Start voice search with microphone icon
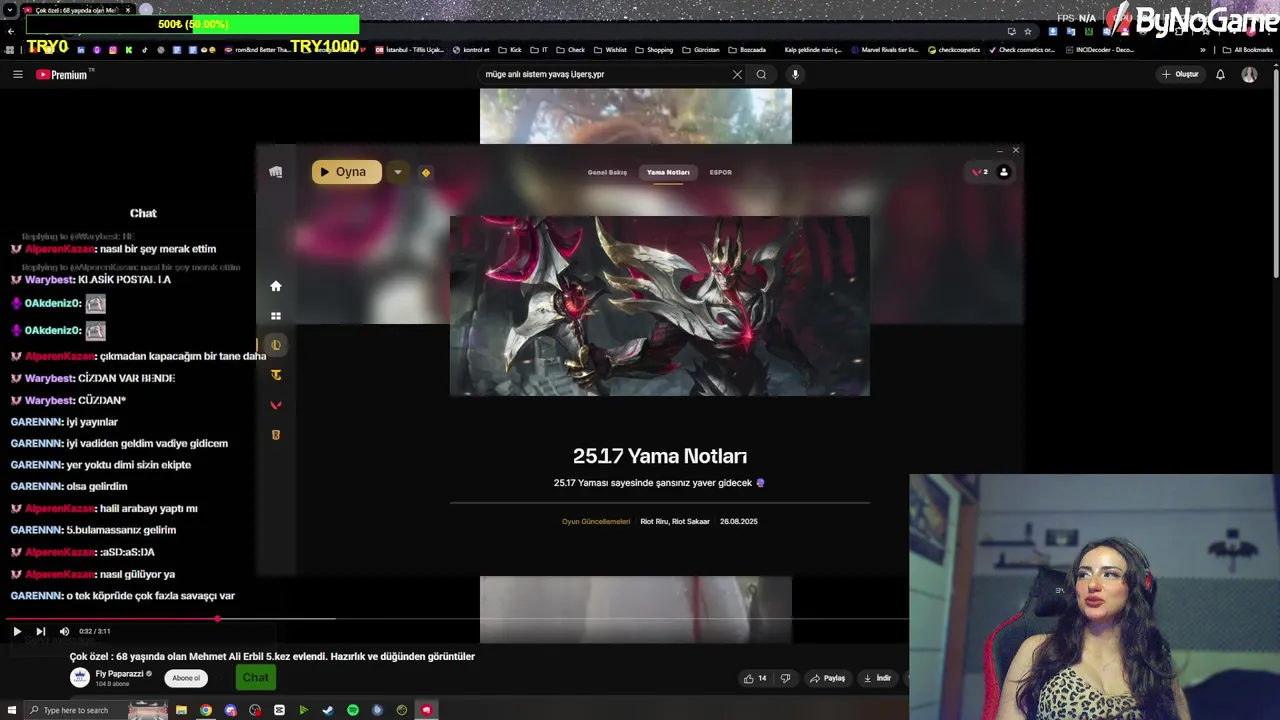The image size is (1280, 720). pyautogui.click(x=795, y=74)
